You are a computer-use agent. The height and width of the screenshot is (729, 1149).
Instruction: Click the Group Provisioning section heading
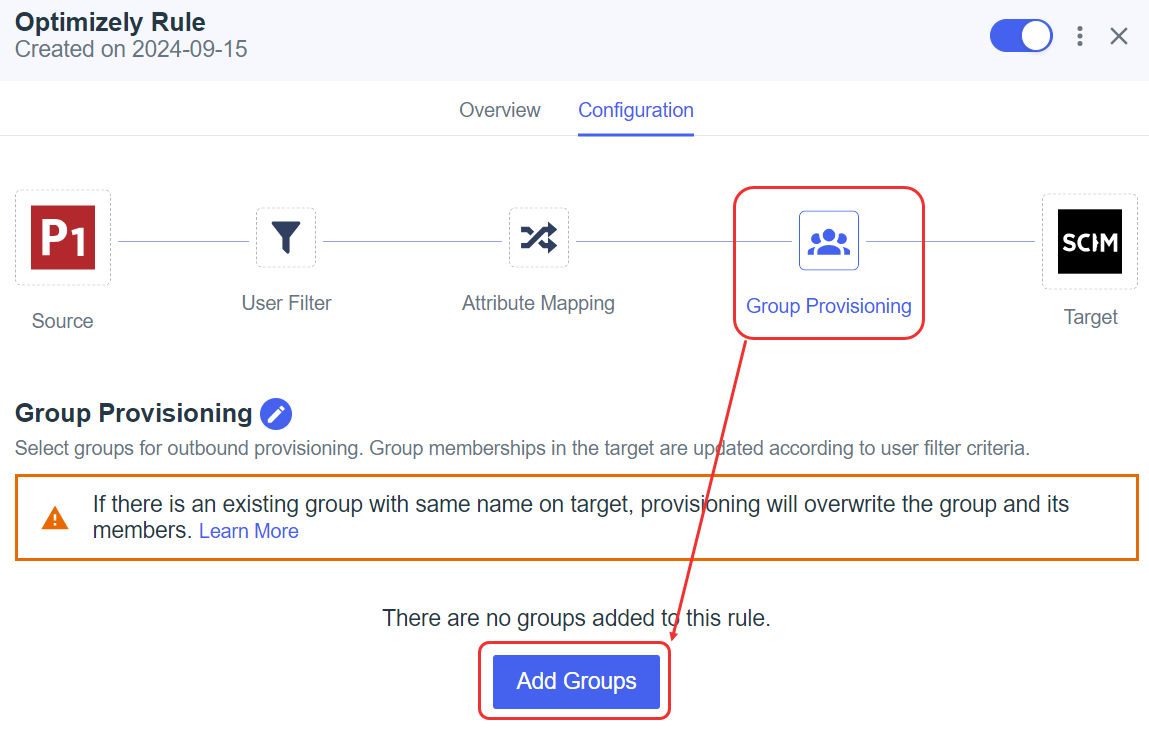(x=133, y=413)
